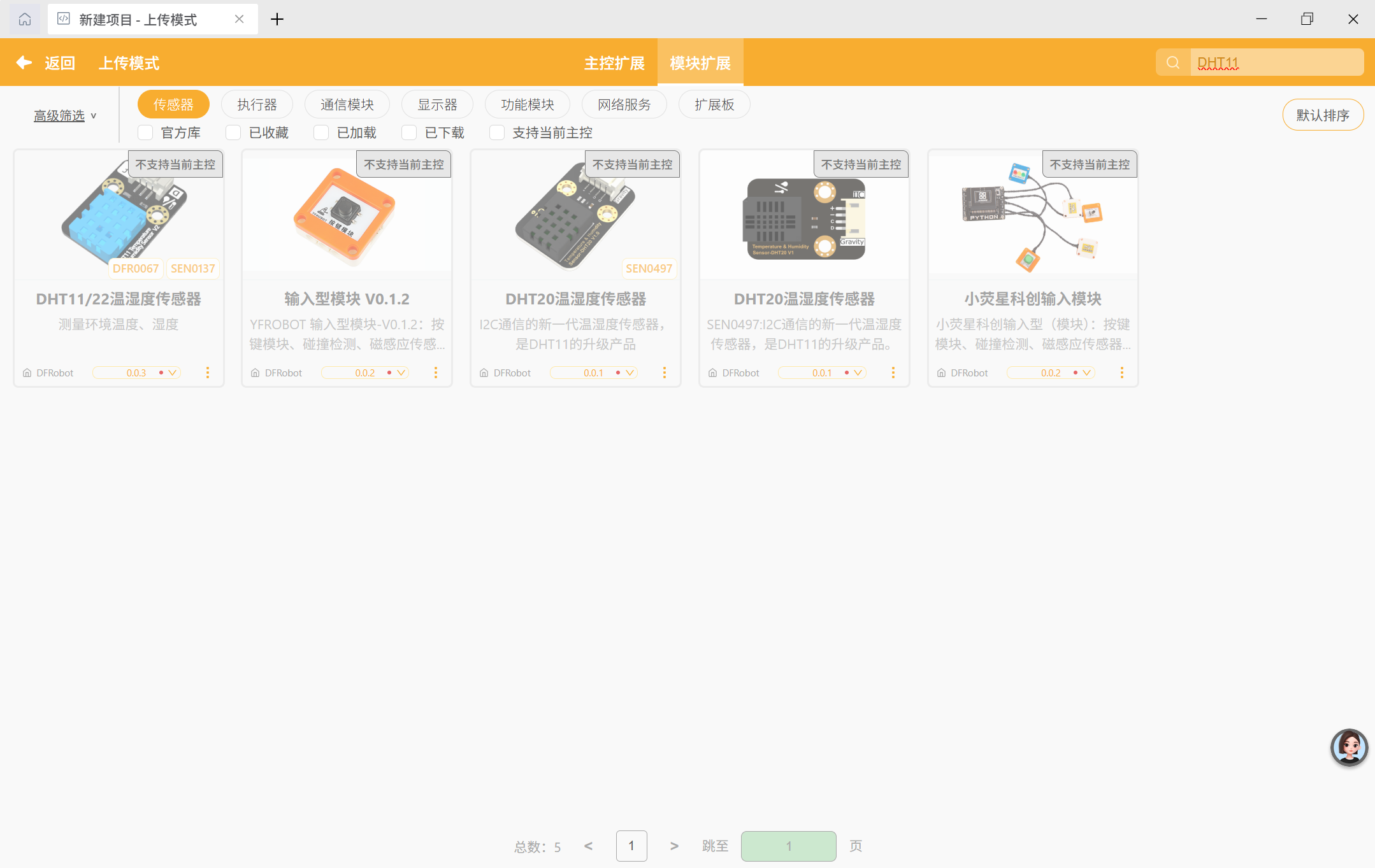Toggle the 已下载 checkbox
1375x868 pixels.
point(409,132)
